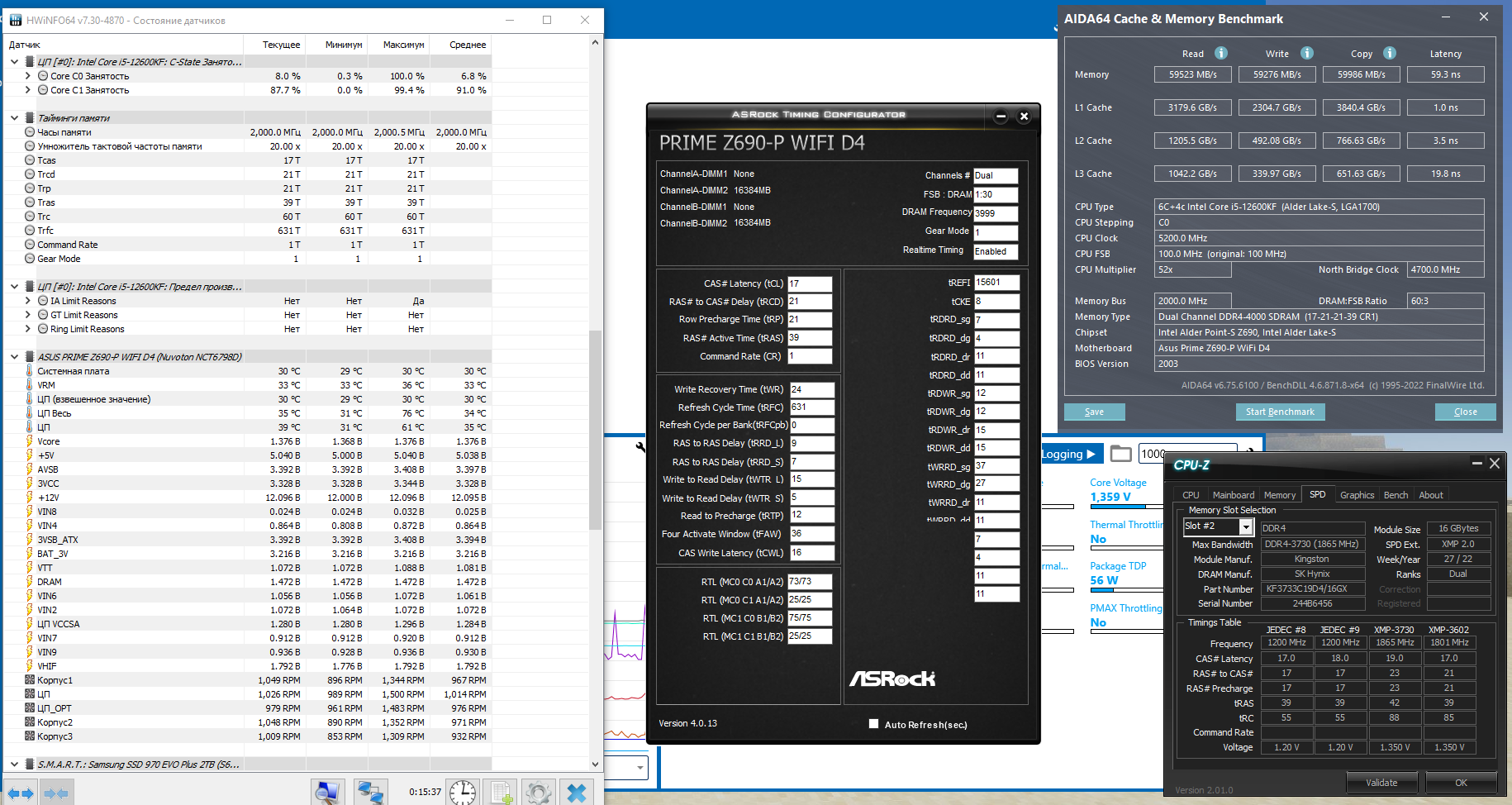Click the Tcas timing clock icon
The image size is (1512, 805).
coord(30,160)
